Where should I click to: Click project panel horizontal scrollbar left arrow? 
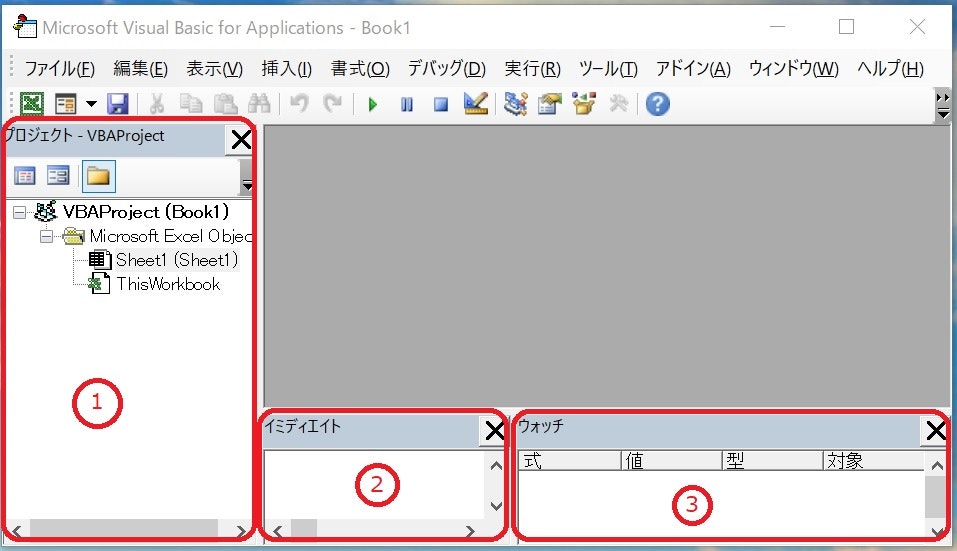click(16, 530)
